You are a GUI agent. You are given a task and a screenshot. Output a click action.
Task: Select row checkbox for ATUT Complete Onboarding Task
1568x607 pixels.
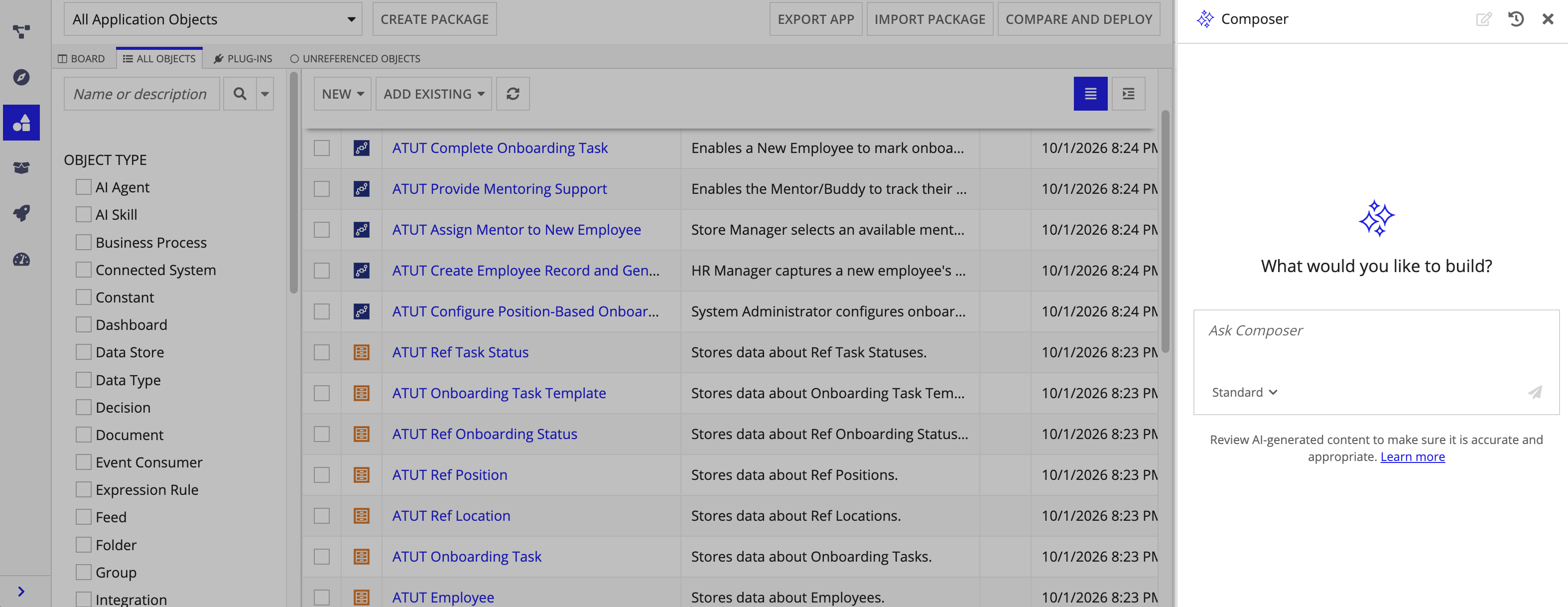(x=321, y=148)
